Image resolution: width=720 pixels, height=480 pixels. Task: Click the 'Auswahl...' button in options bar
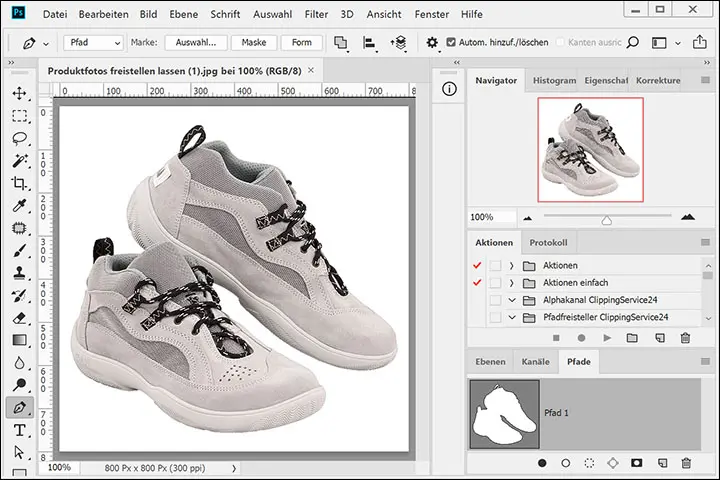[x=196, y=43]
